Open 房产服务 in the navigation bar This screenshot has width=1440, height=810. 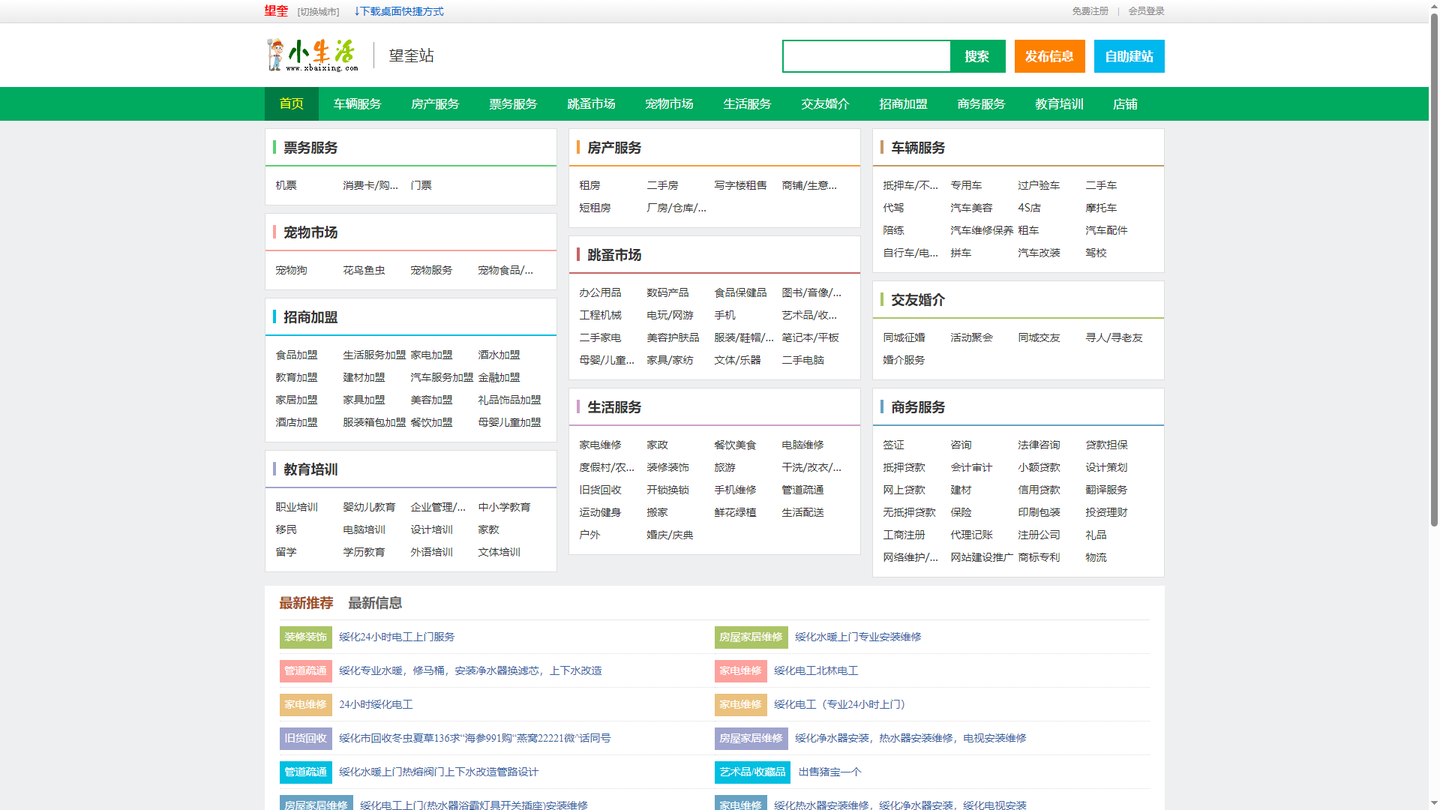[x=435, y=104]
